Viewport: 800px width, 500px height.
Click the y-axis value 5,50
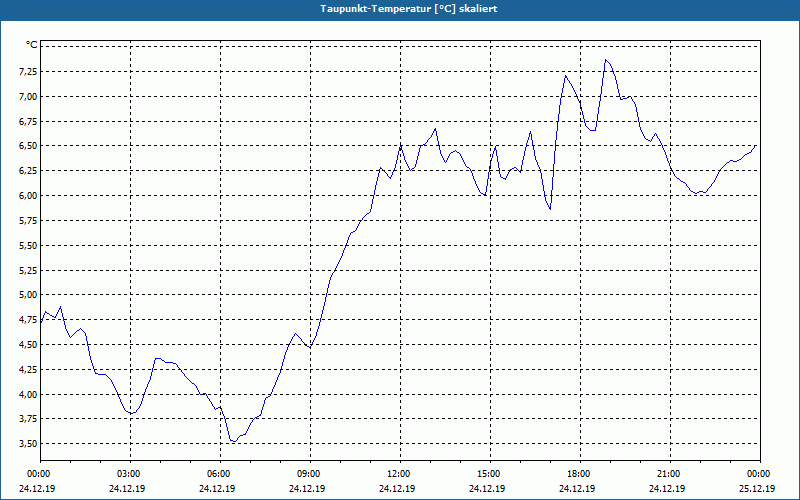click(x=28, y=245)
